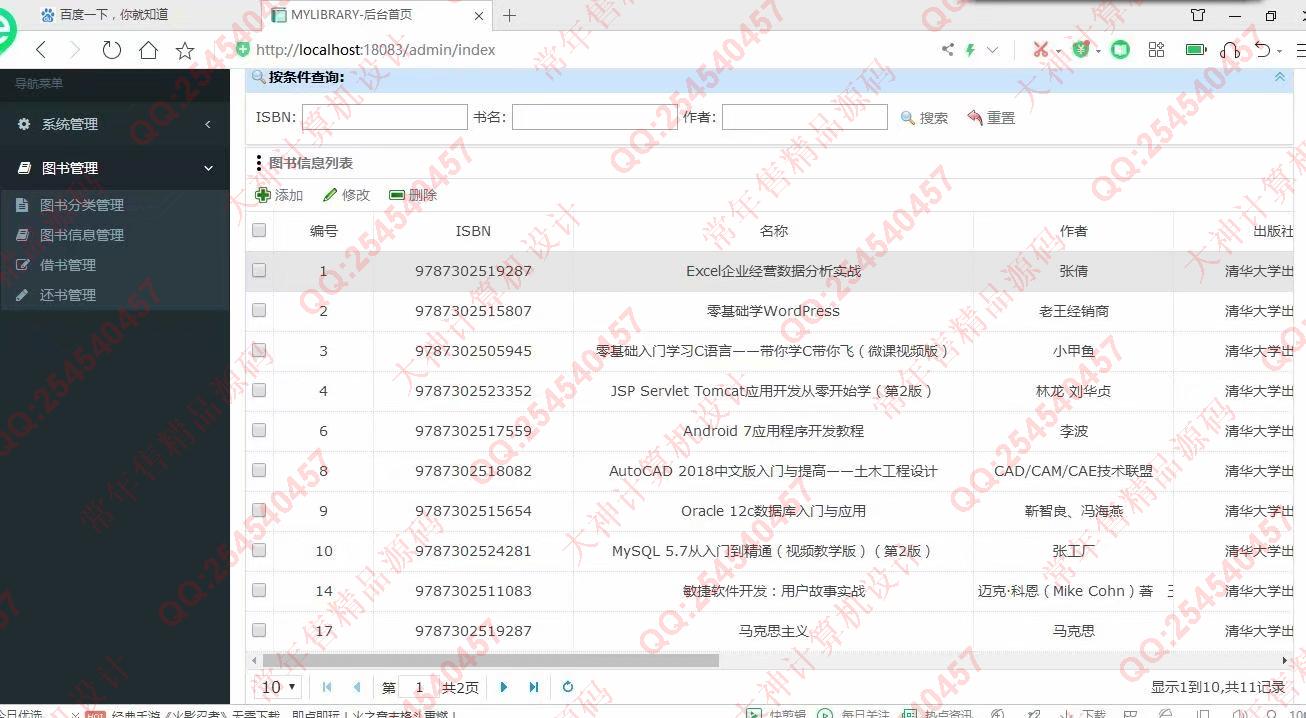The image size is (1306, 718).
Task: Check the 敏捷软件开发 row checkbox
Action: point(259,590)
